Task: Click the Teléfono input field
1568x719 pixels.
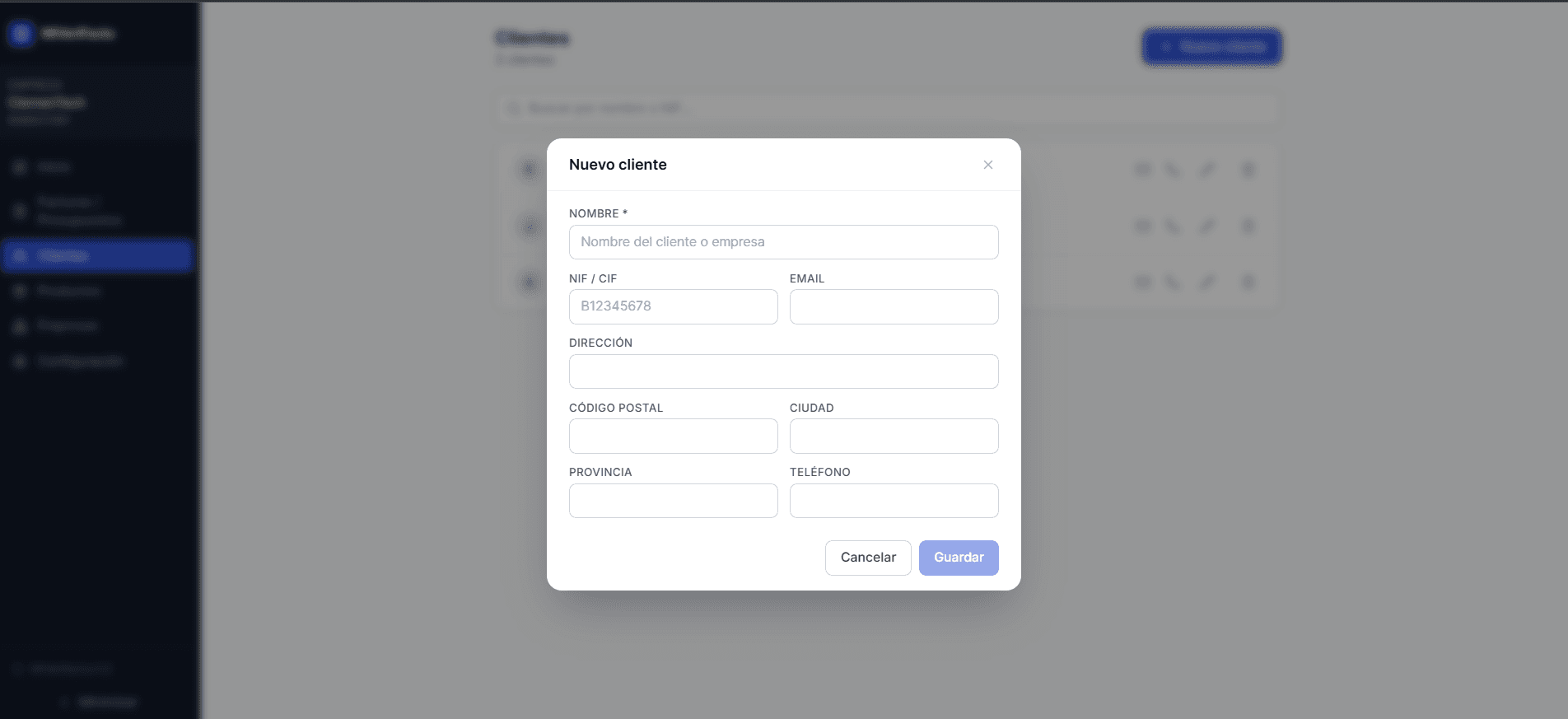Action: click(894, 501)
